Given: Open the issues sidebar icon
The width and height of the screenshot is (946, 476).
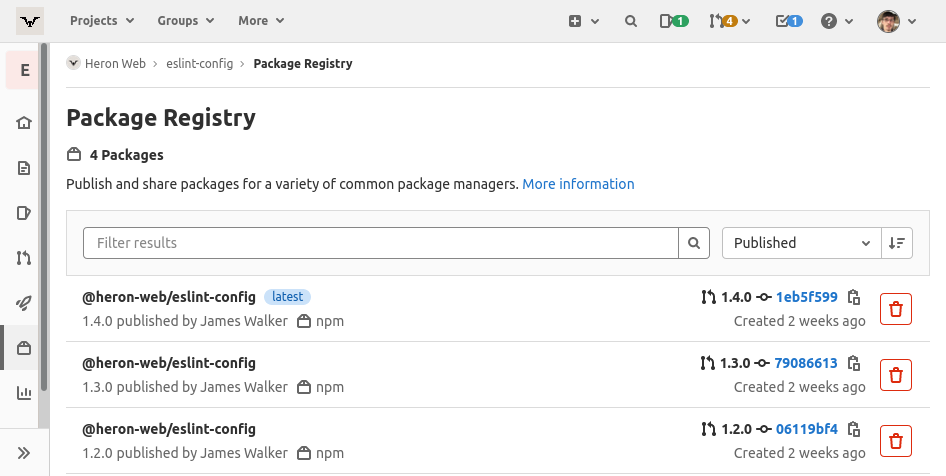Looking at the screenshot, I should [24, 213].
